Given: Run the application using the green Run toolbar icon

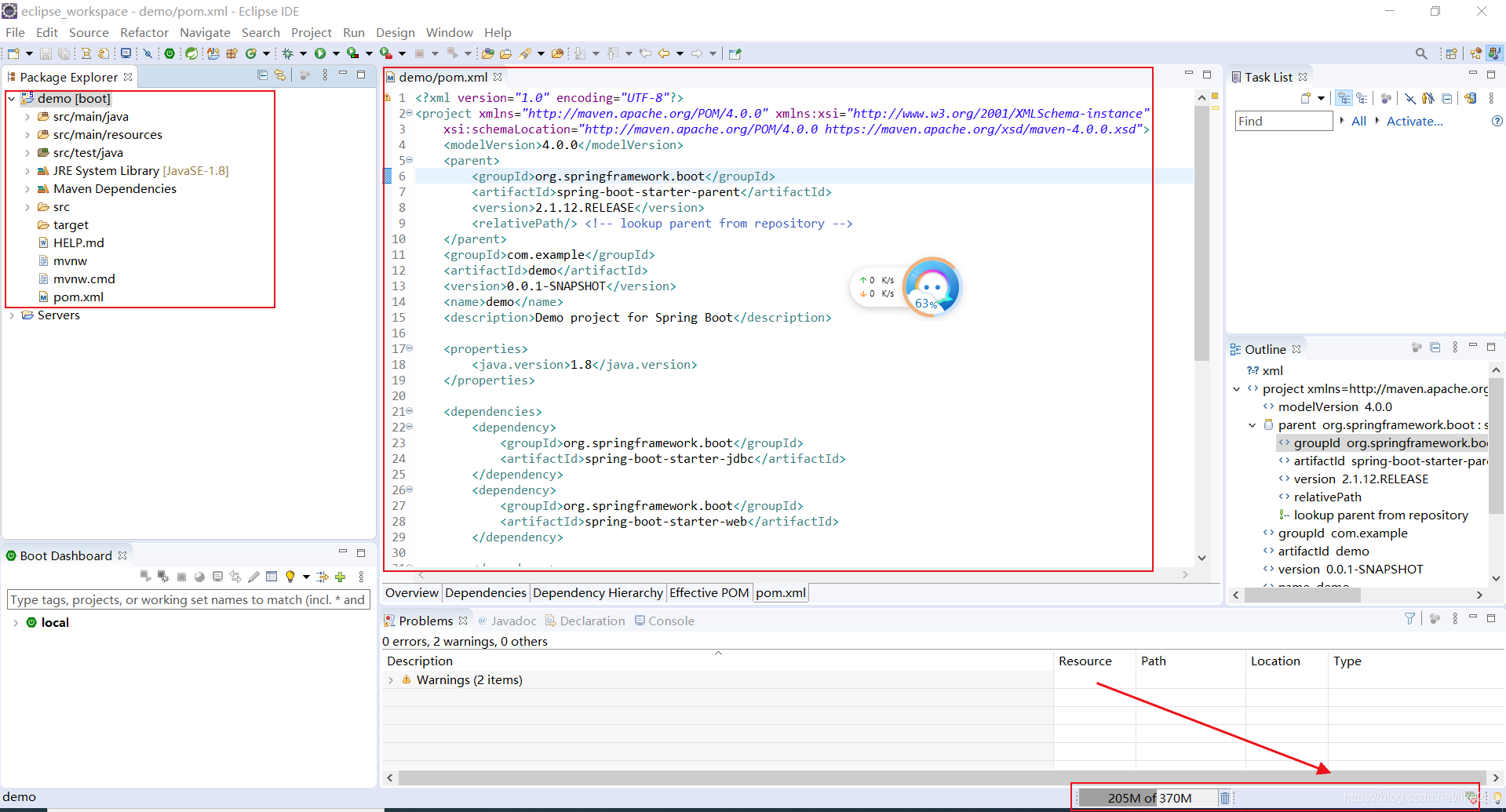Looking at the screenshot, I should point(319,53).
